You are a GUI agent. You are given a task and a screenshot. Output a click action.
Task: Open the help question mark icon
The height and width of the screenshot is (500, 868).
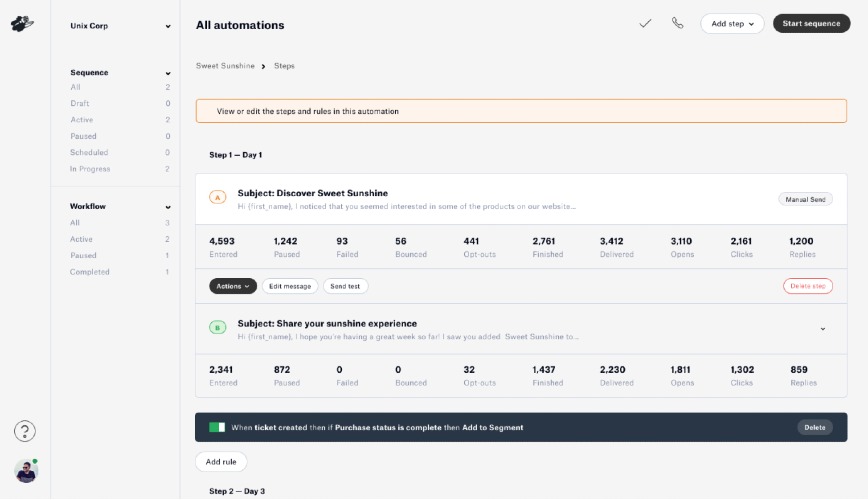coord(25,431)
